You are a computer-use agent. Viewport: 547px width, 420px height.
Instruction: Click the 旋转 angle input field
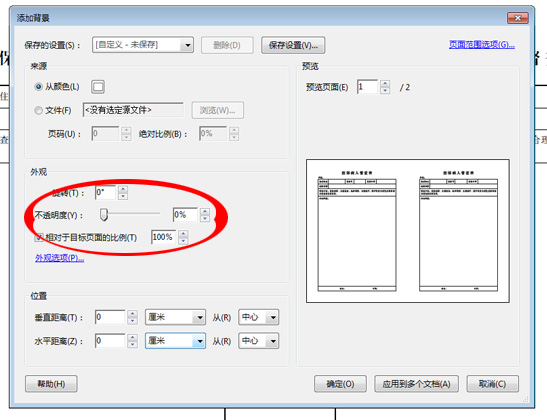(106, 192)
